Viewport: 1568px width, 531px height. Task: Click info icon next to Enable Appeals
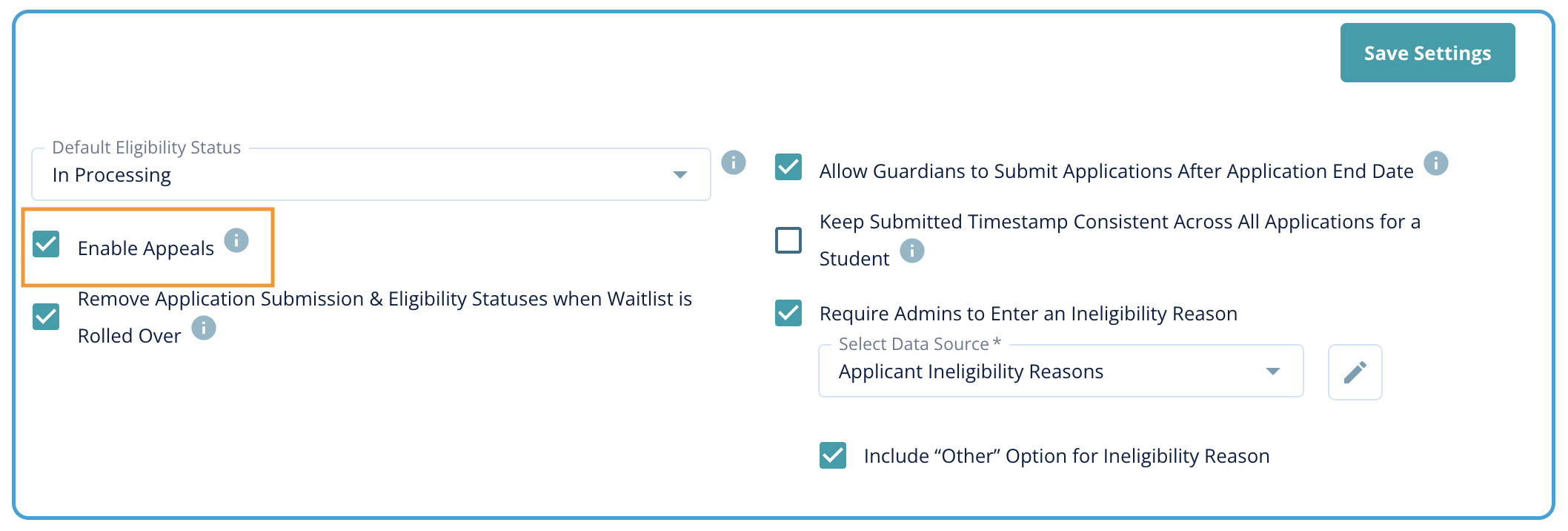tap(236, 240)
